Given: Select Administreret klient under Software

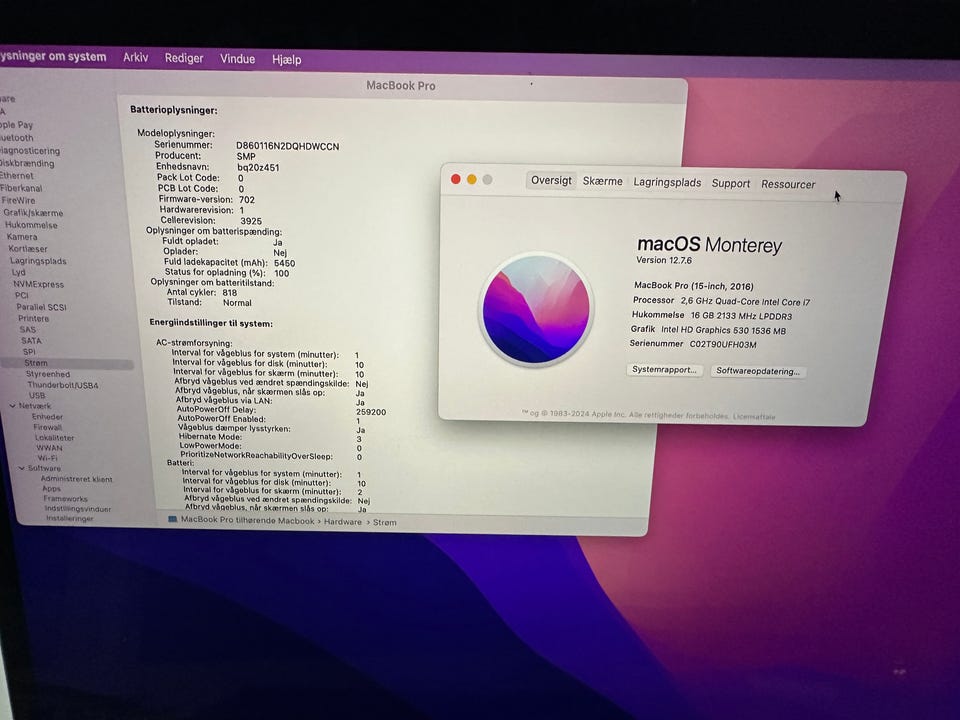Looking at the screenshot, I should pyautogui.click(x=77, y=479).
